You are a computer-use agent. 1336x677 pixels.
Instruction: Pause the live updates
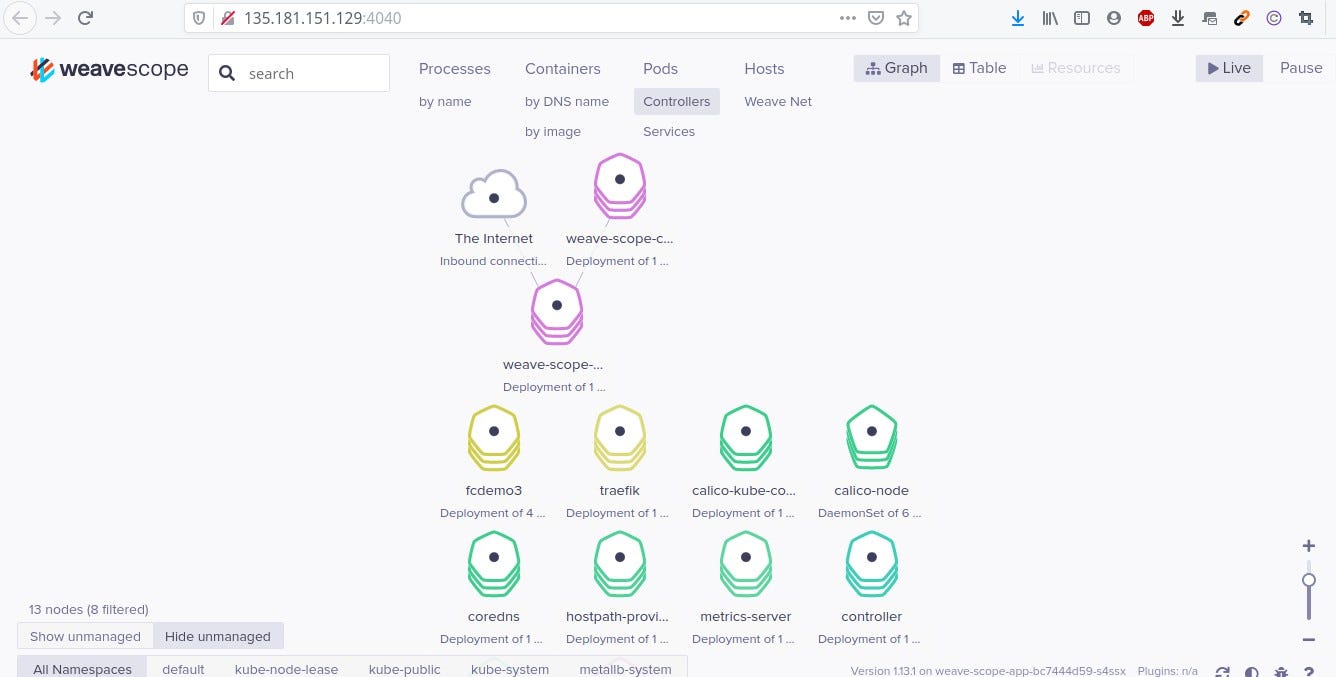tap(1301, 68)
